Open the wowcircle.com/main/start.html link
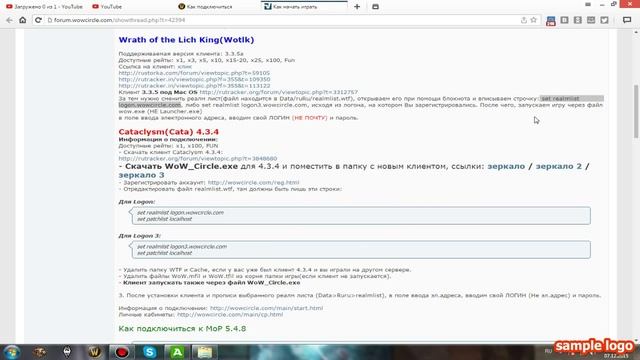Image resolution: width=640 pixels, height=360 pixels. 266,308
